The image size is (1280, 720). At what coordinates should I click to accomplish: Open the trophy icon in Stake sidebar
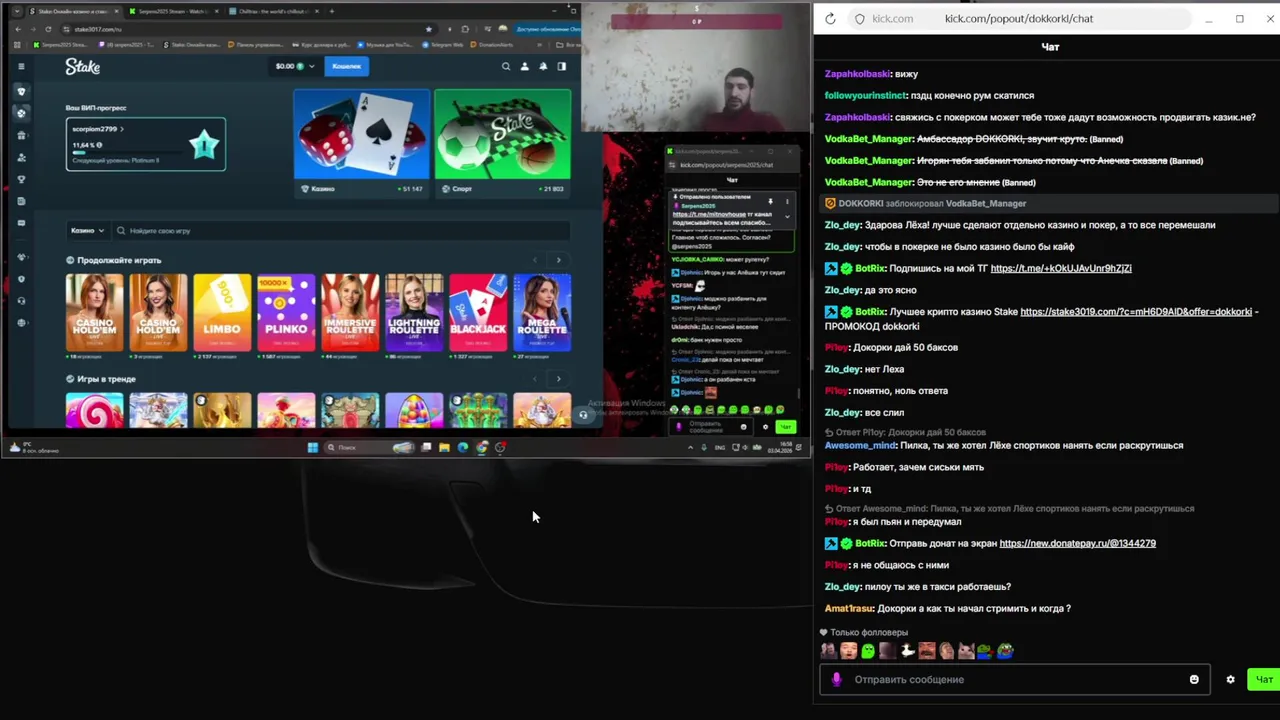(21, 179)
